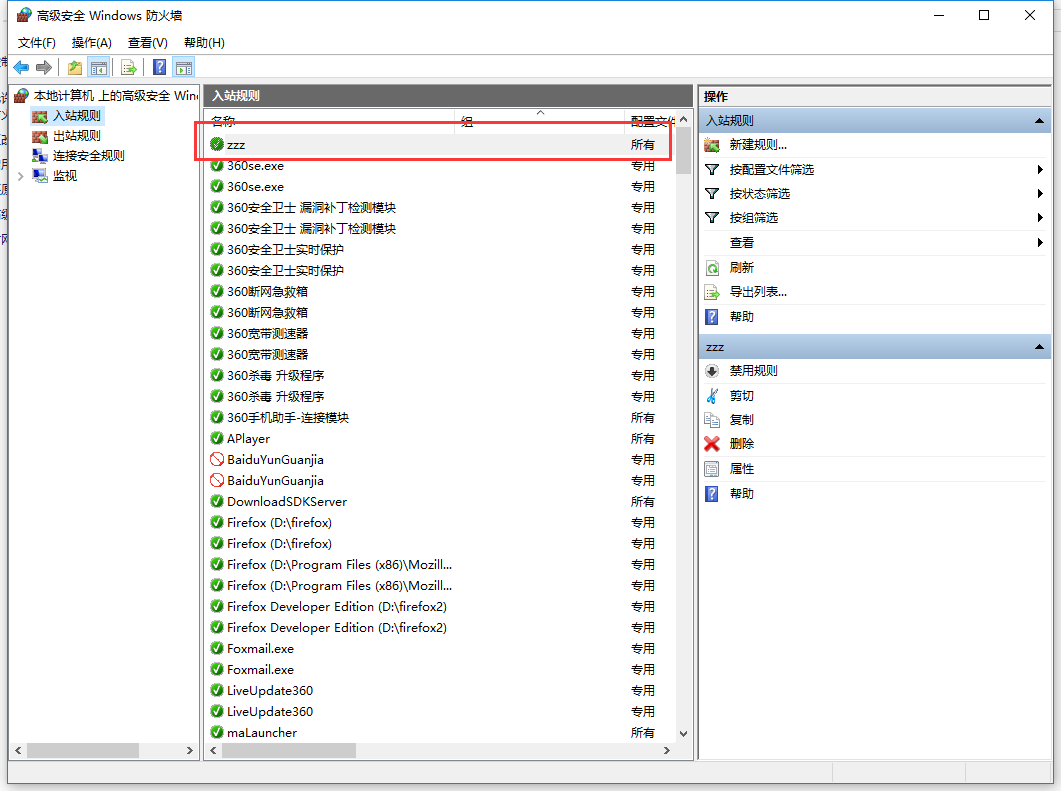The width and height of the screenshot is (1061, 791).
Task: Click the green check icon beside DownloadSDKServer
Action: tap(217, 501)
